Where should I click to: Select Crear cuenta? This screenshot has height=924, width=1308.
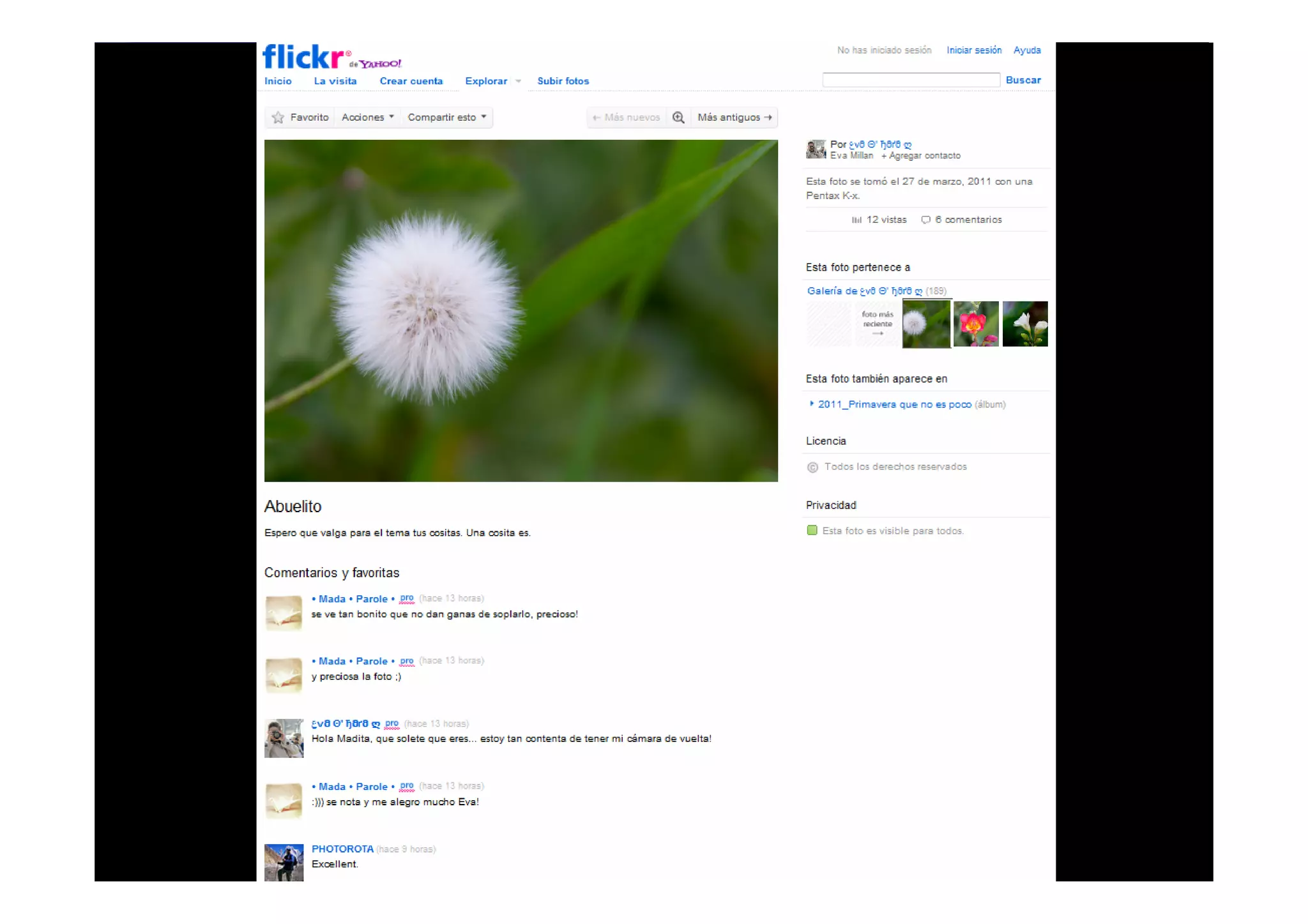[411, 81]
